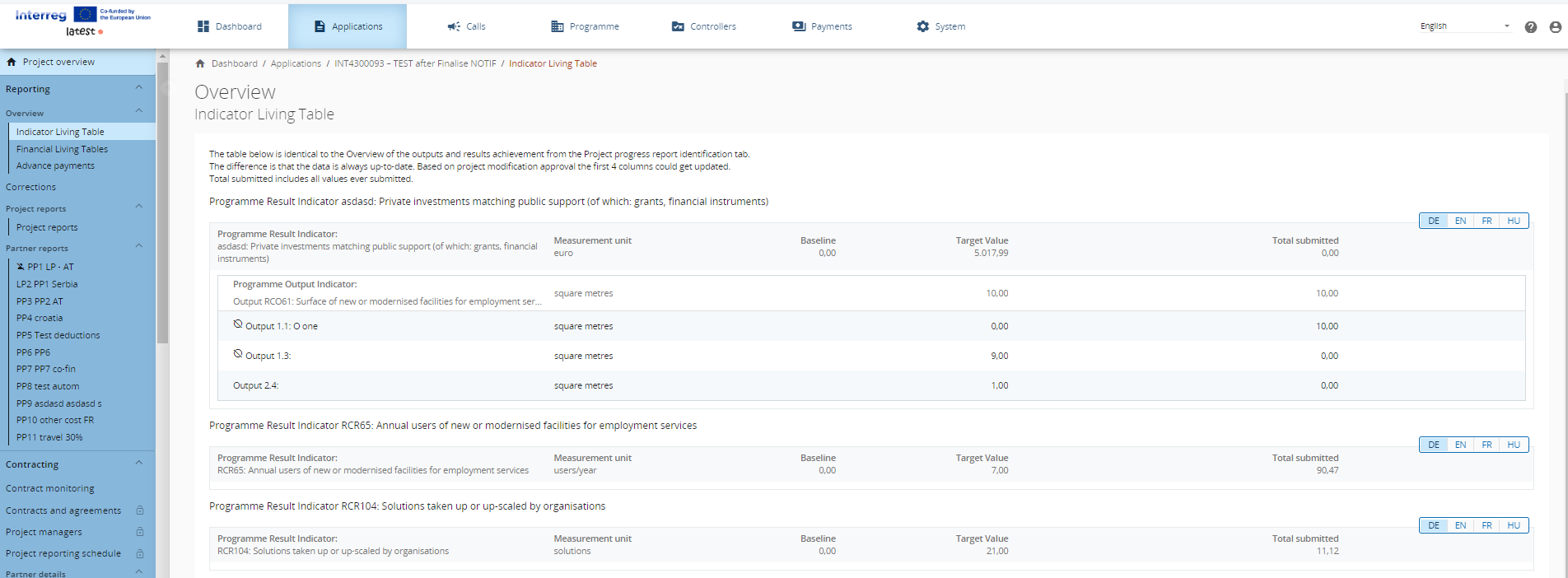
Task: Select FR language for RCR104 indicator
Action: [x=1486, y=525]
